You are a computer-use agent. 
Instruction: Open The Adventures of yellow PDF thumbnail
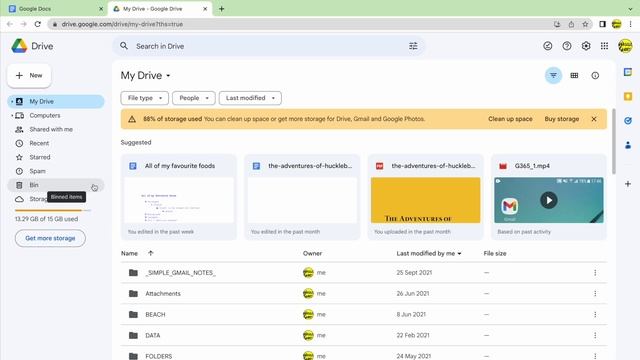click(x=425, y=200)
